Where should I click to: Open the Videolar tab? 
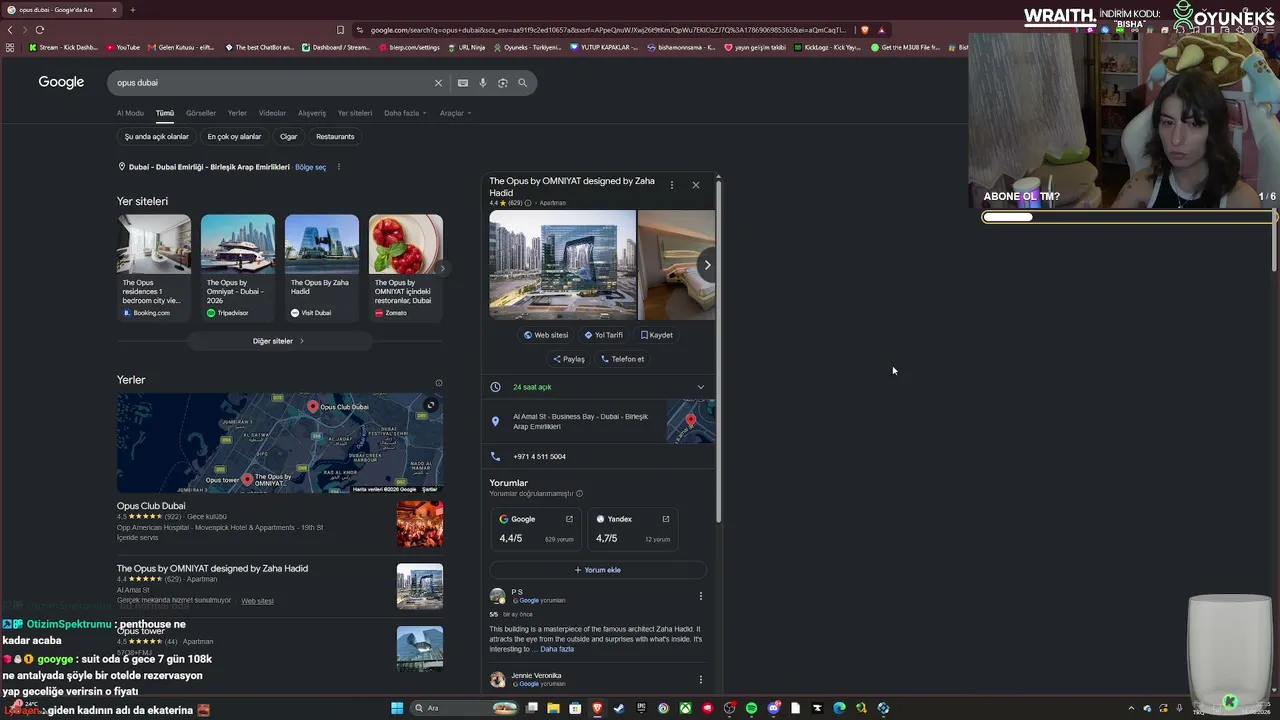(272, 113)
